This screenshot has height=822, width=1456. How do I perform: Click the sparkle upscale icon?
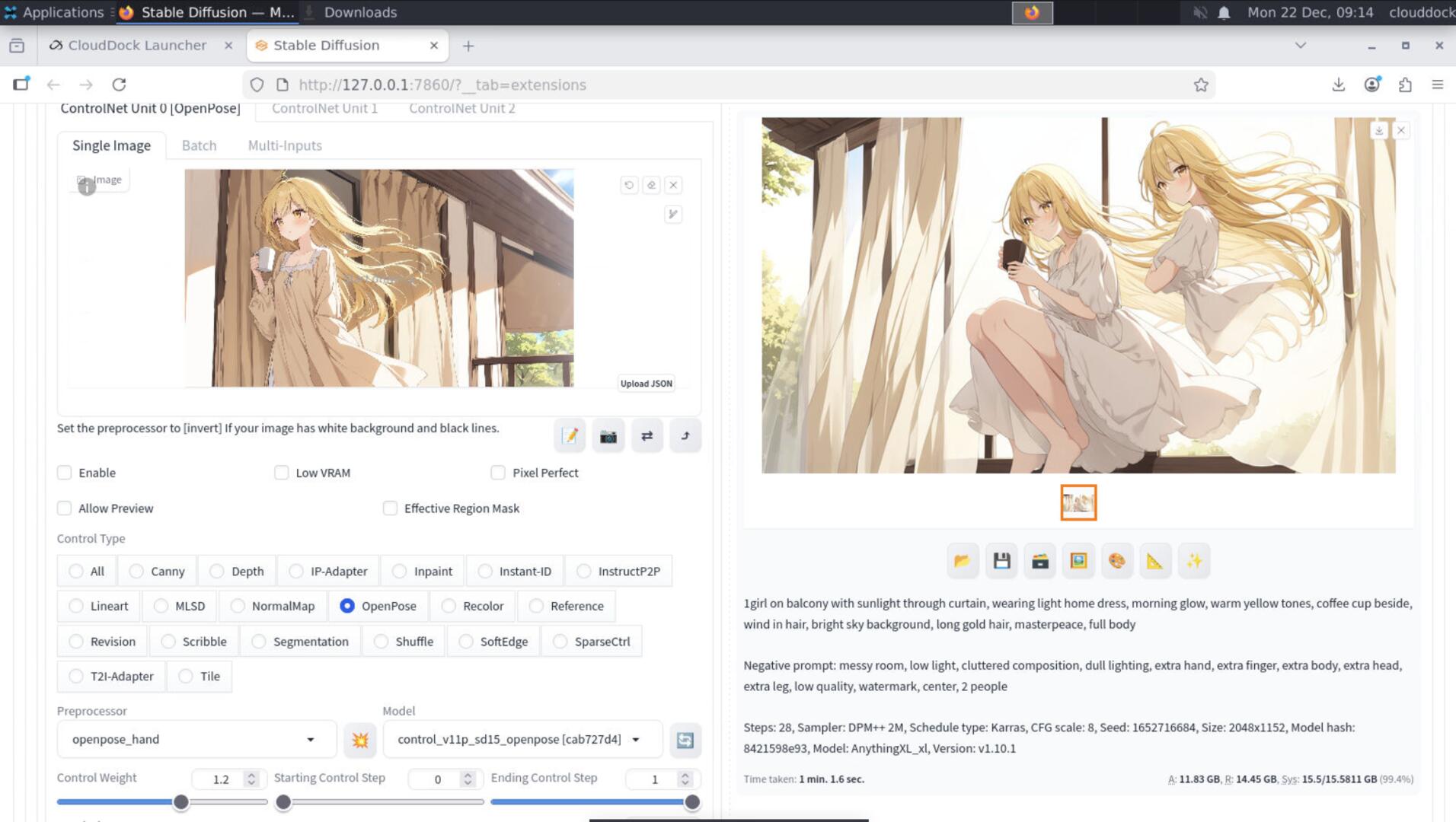coord(1193,562)
